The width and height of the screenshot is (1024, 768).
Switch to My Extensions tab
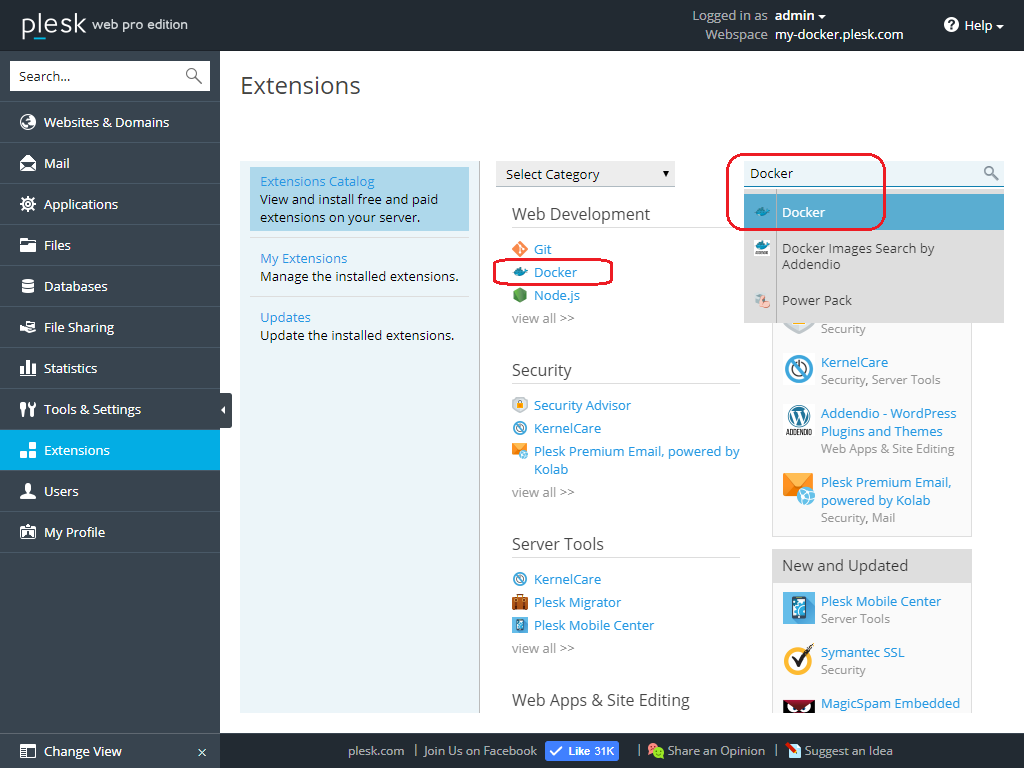pyautogui.click(x=304, y=258)
